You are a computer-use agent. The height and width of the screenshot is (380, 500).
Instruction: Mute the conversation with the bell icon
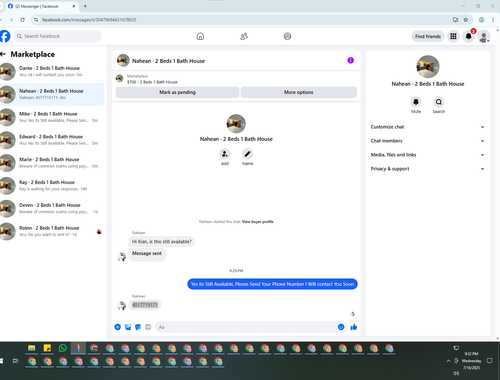pyautogui.click(x=416, y=102)
